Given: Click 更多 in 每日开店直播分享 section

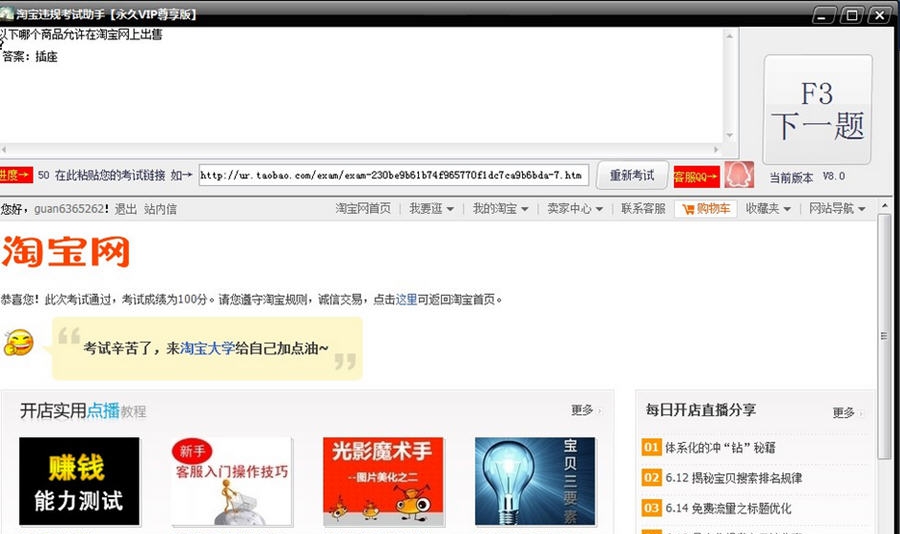Looking at the screenshot, I should click(x=847, y=412).
